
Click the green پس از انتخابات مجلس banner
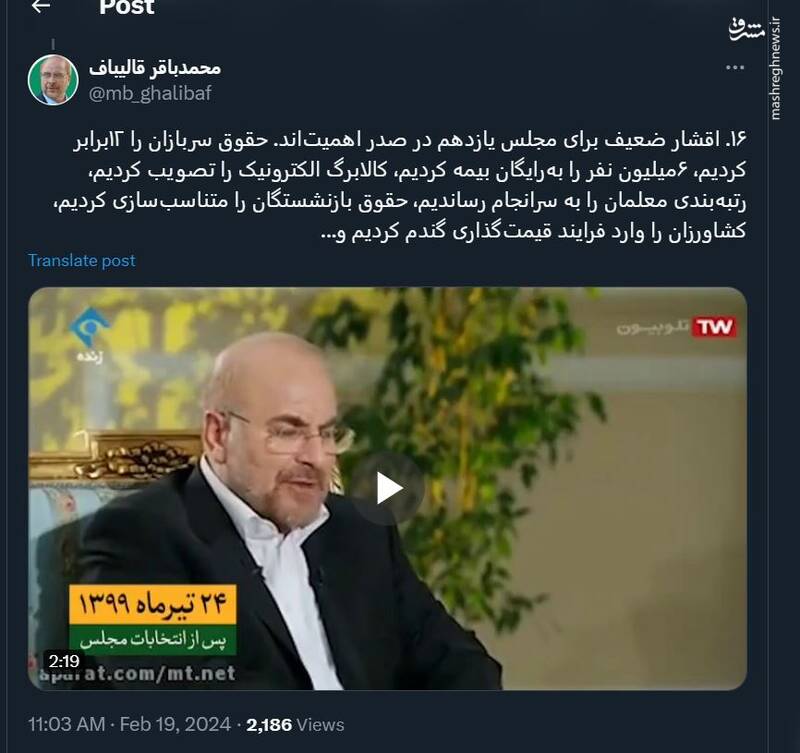[153, 640]
